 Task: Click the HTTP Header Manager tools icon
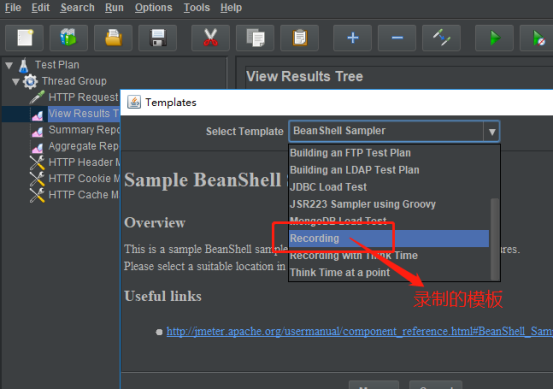[x=37, y=163]
